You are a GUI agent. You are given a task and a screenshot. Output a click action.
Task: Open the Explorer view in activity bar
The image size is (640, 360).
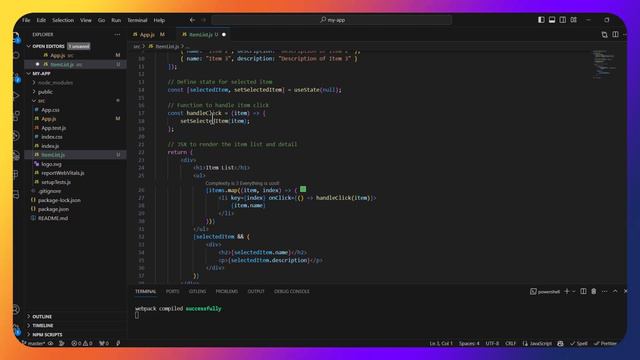pos(16,38)
